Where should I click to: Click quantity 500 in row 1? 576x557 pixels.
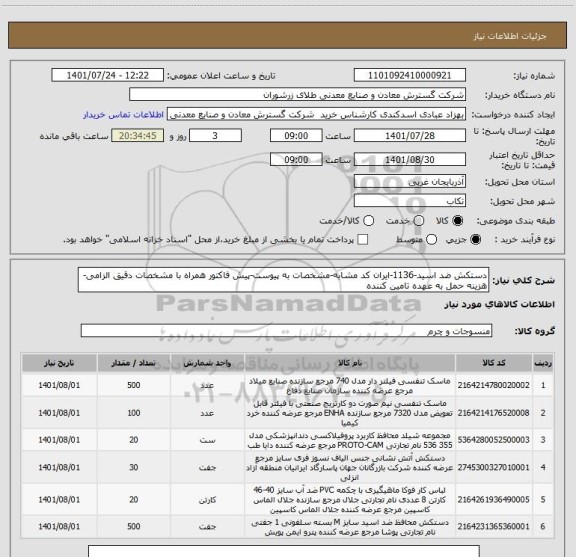point(134,385)
